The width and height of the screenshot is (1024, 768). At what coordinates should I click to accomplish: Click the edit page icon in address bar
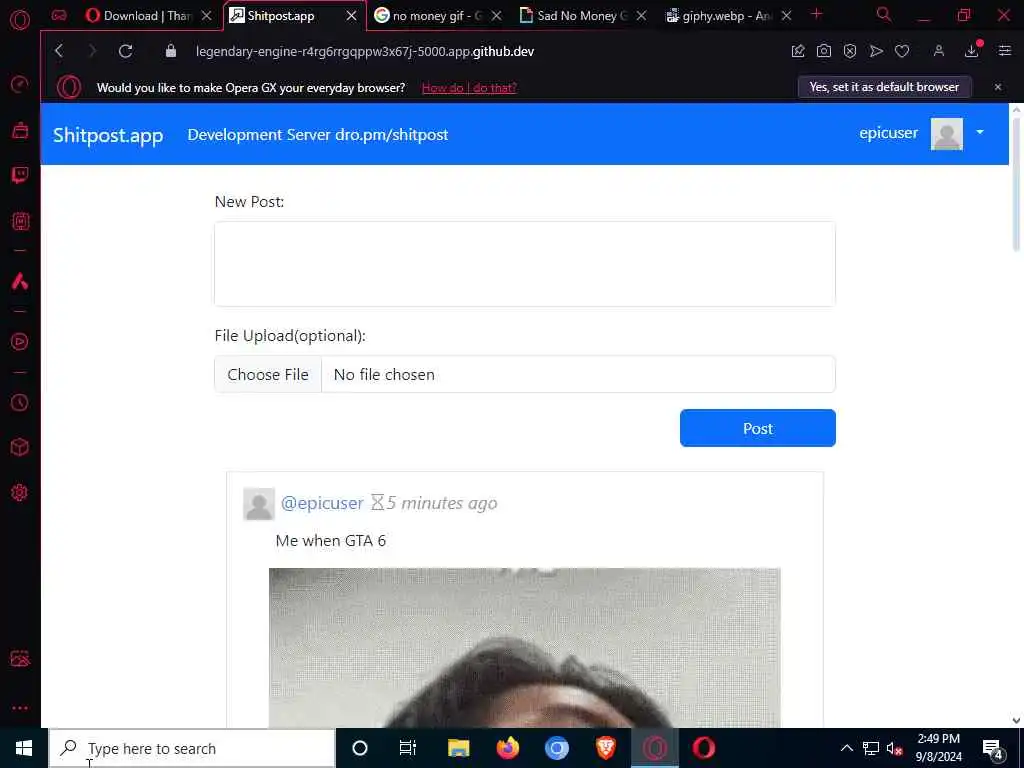point(797,51)
